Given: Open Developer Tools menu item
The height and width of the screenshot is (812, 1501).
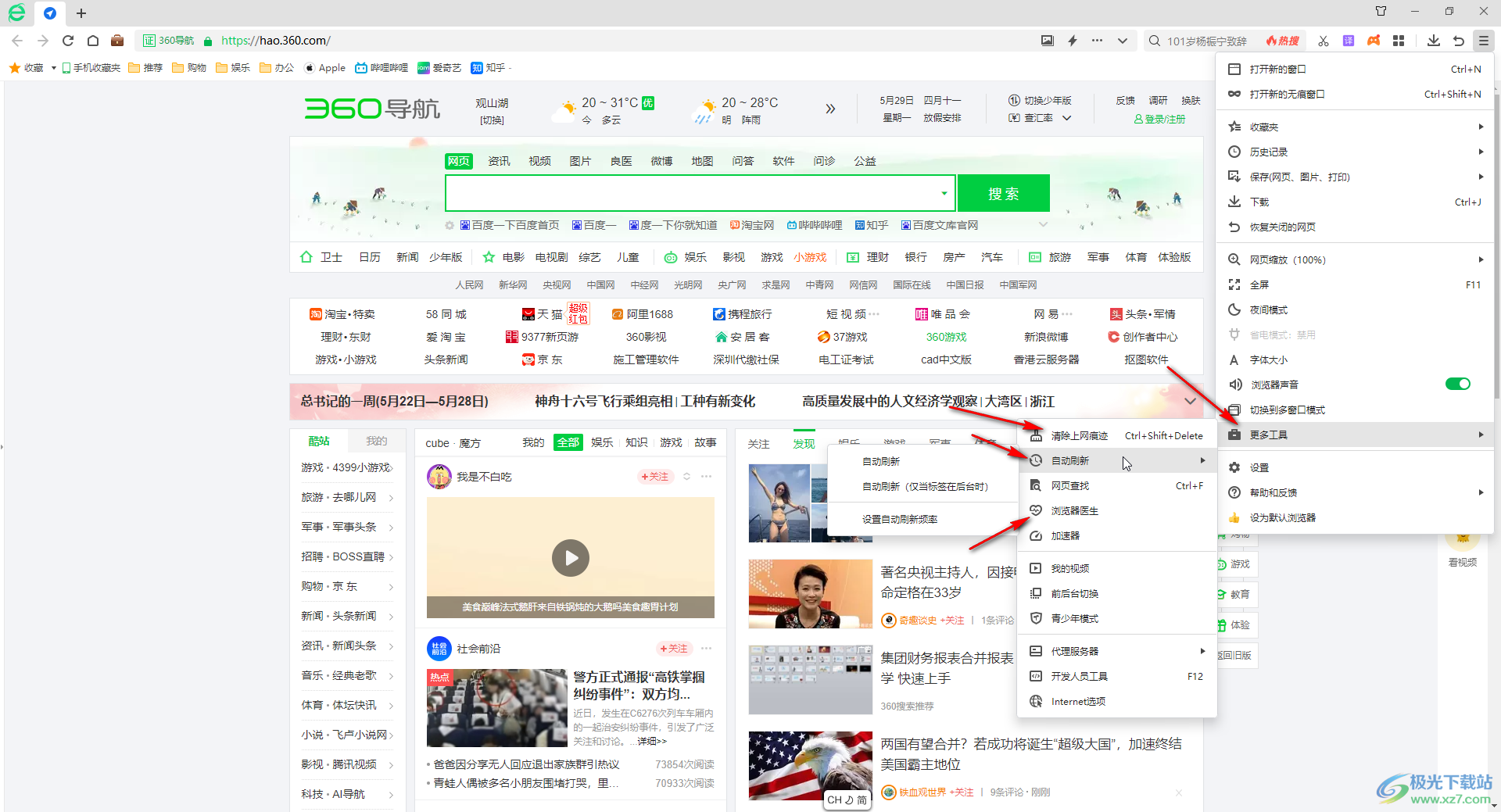Looking at the screenshot, I should coord(1116,676).
